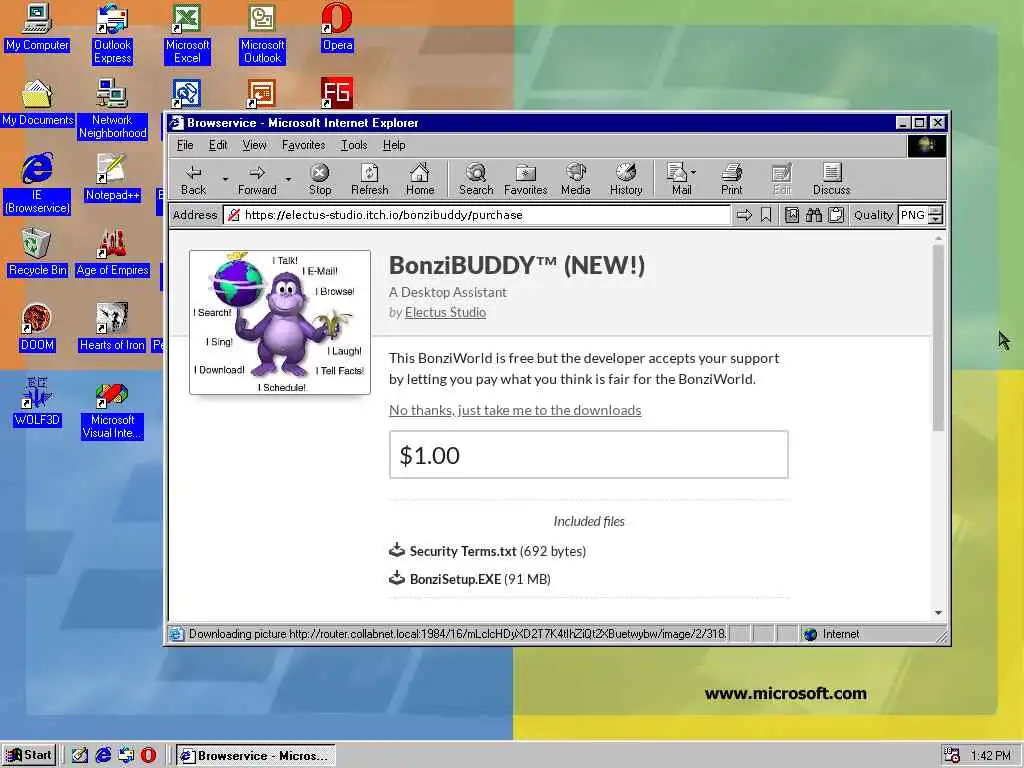Image resolution: width=1024 pixels, height=768 pixels.
Task: Click the system tray scheduler icon
Action: point(952,756)
